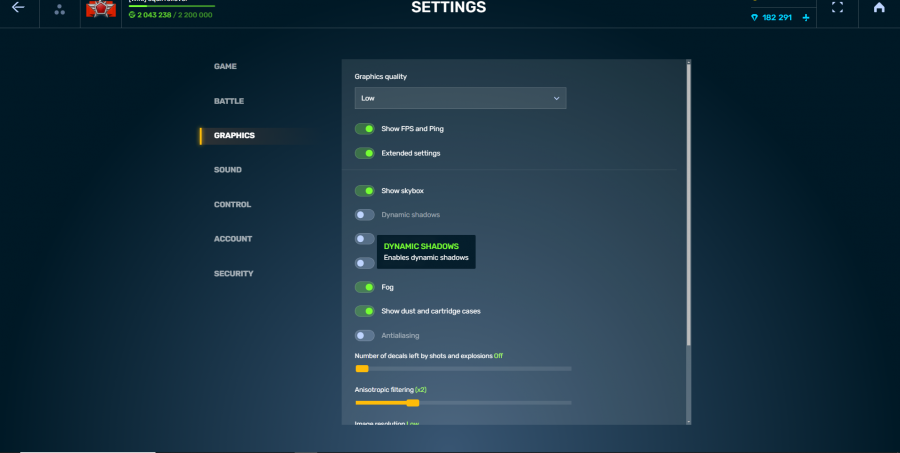900x453 pixels.
Task: Open the Graphics quality dropdown
Action: pyautogui.click(x=460, y=98)
